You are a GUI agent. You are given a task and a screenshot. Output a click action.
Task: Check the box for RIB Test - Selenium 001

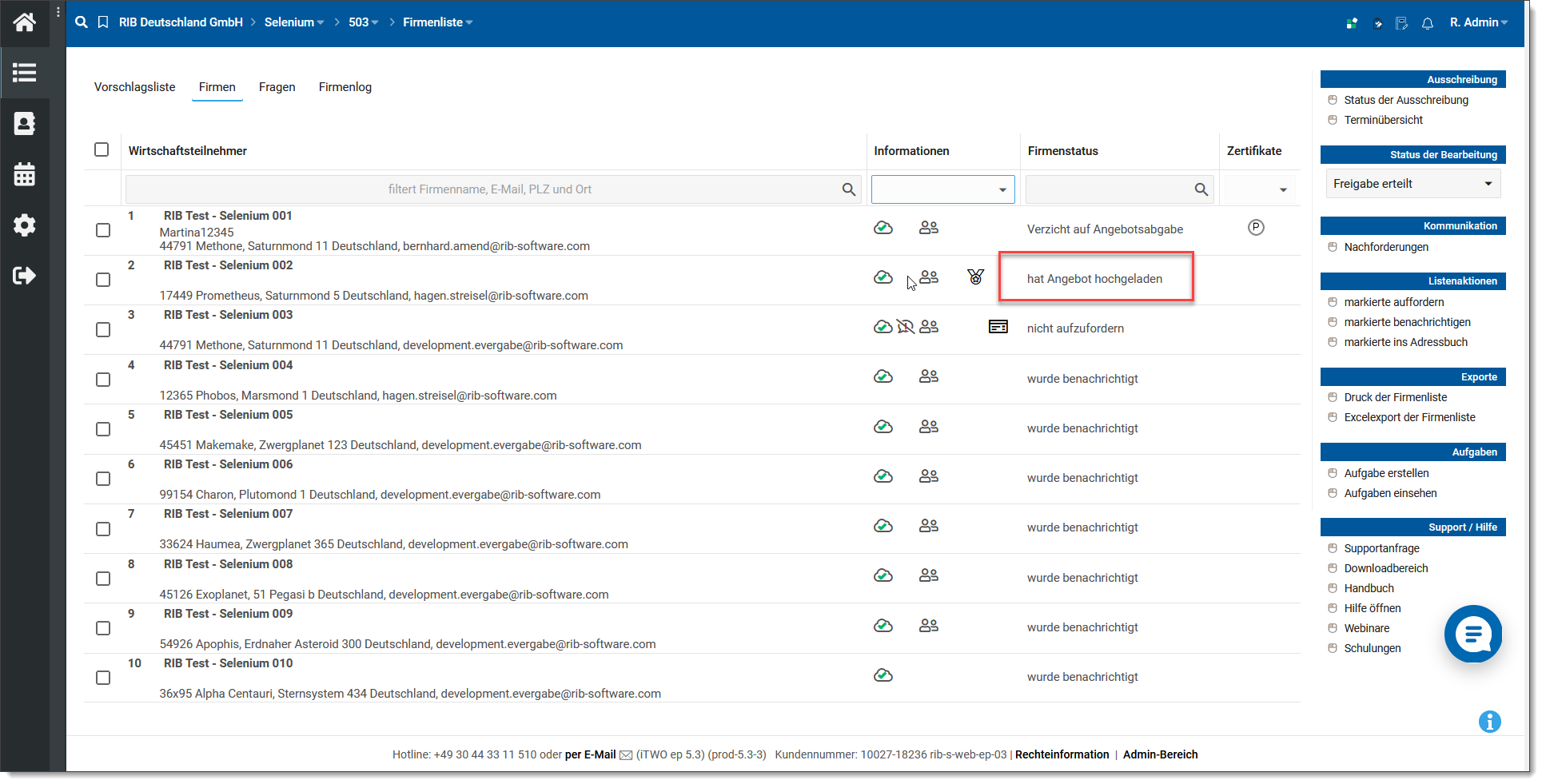103,230
